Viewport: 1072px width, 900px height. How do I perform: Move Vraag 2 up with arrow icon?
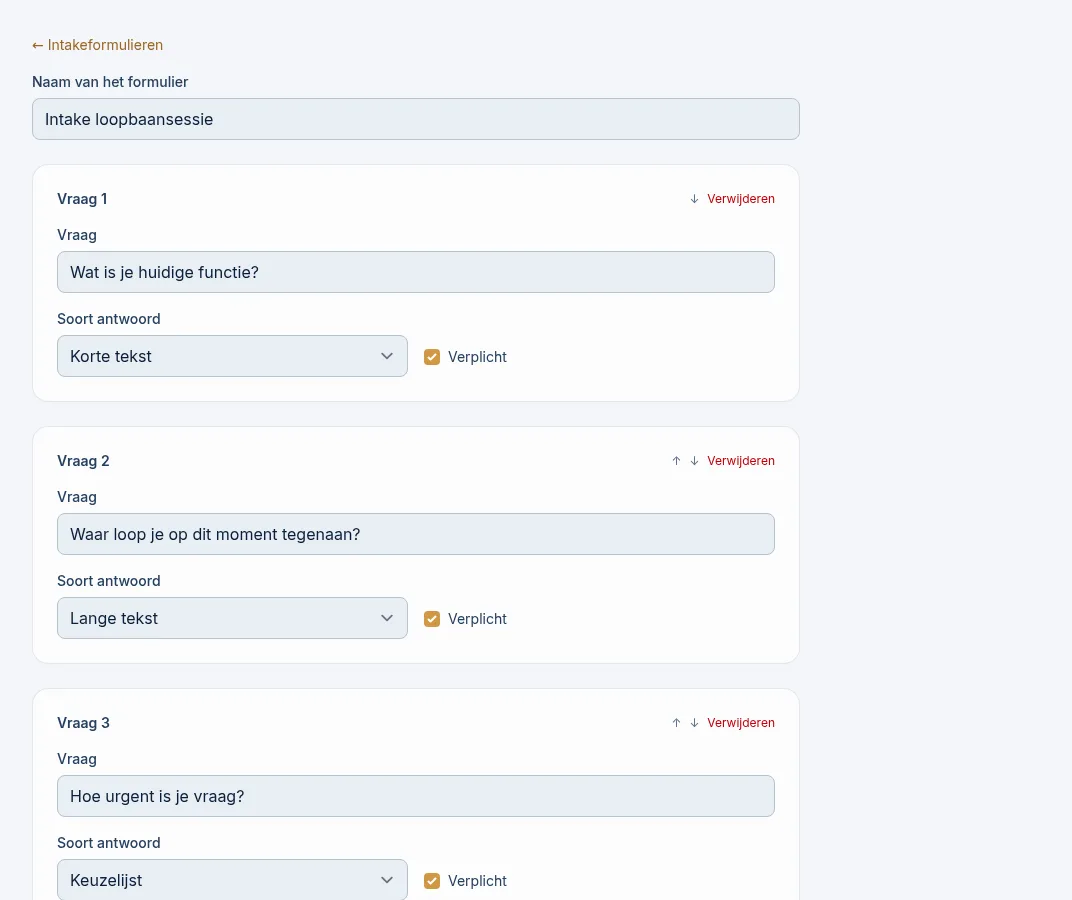tap(676, 461)
